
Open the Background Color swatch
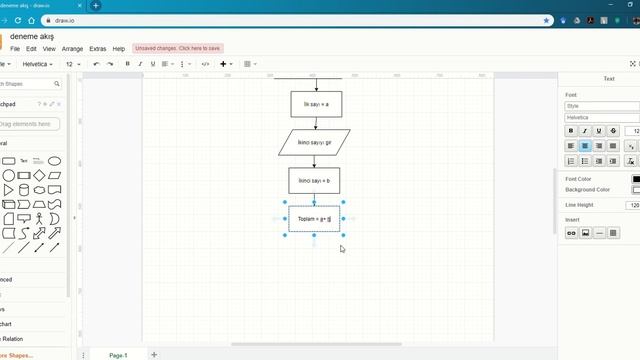(x=636, y=190)
